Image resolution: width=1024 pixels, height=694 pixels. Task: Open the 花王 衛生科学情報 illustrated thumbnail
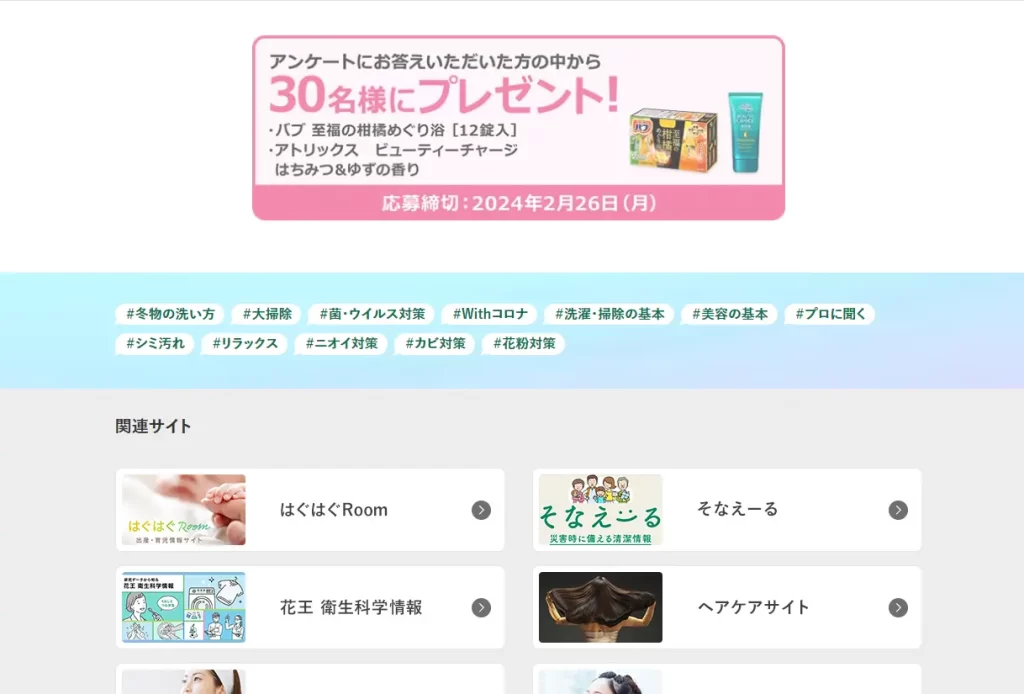coord(184,608)
